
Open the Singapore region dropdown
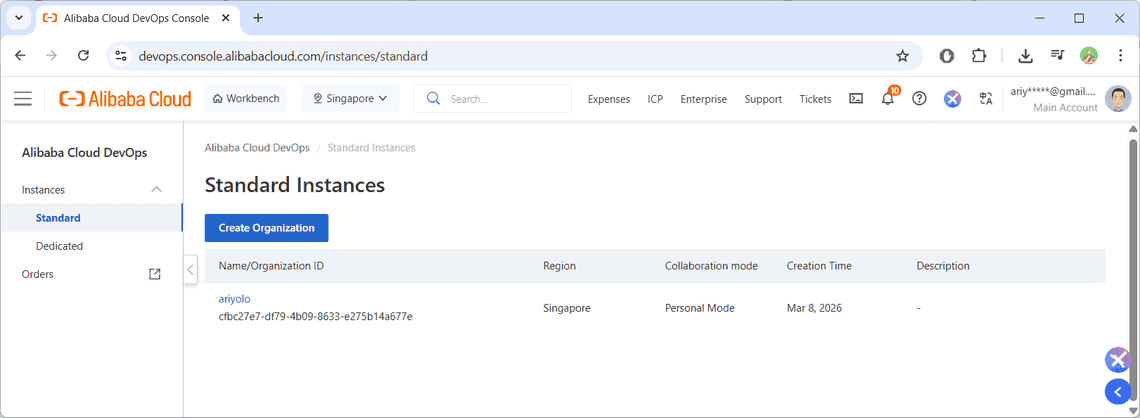point(350,99)
